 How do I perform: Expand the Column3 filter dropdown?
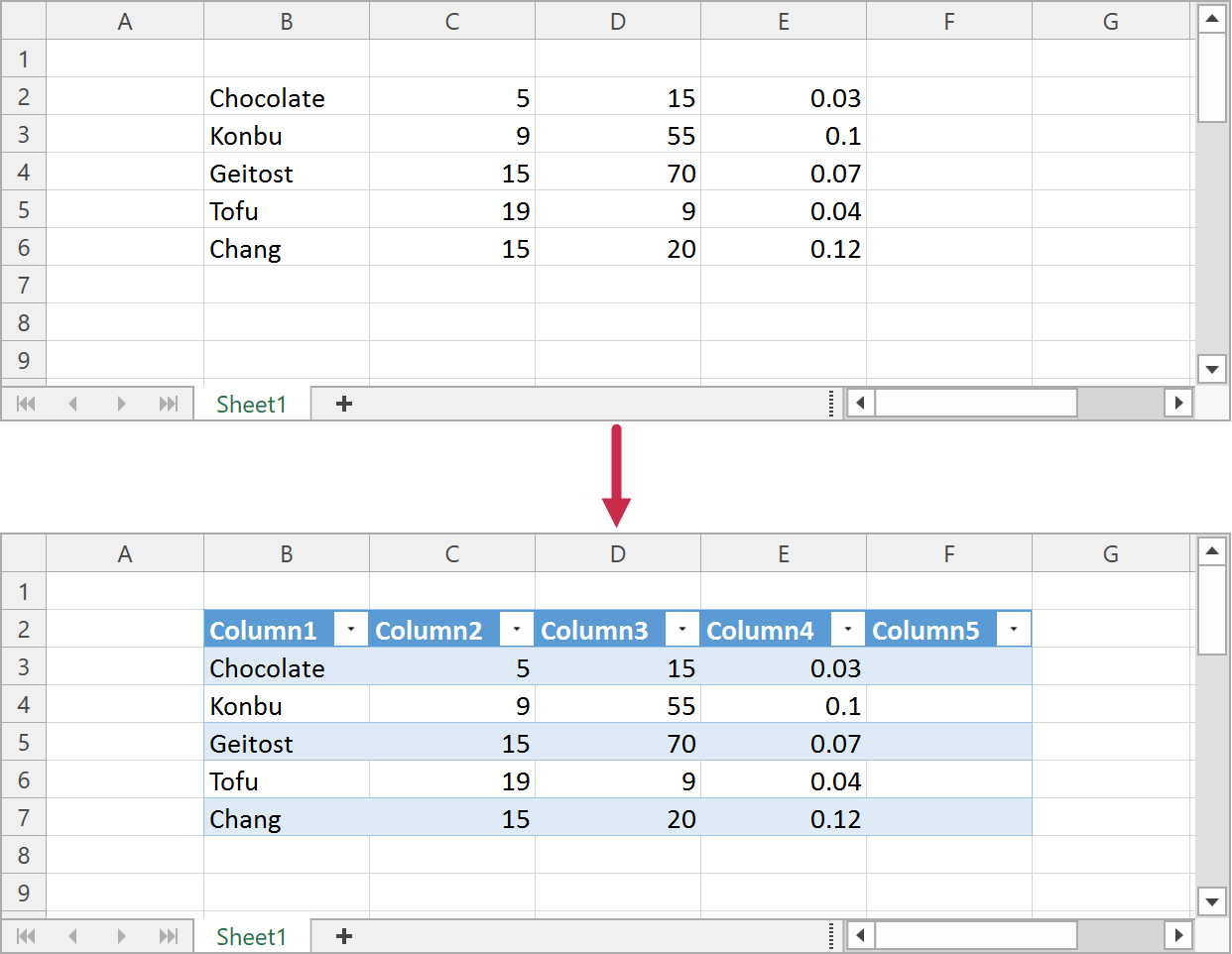click(682, 630)
